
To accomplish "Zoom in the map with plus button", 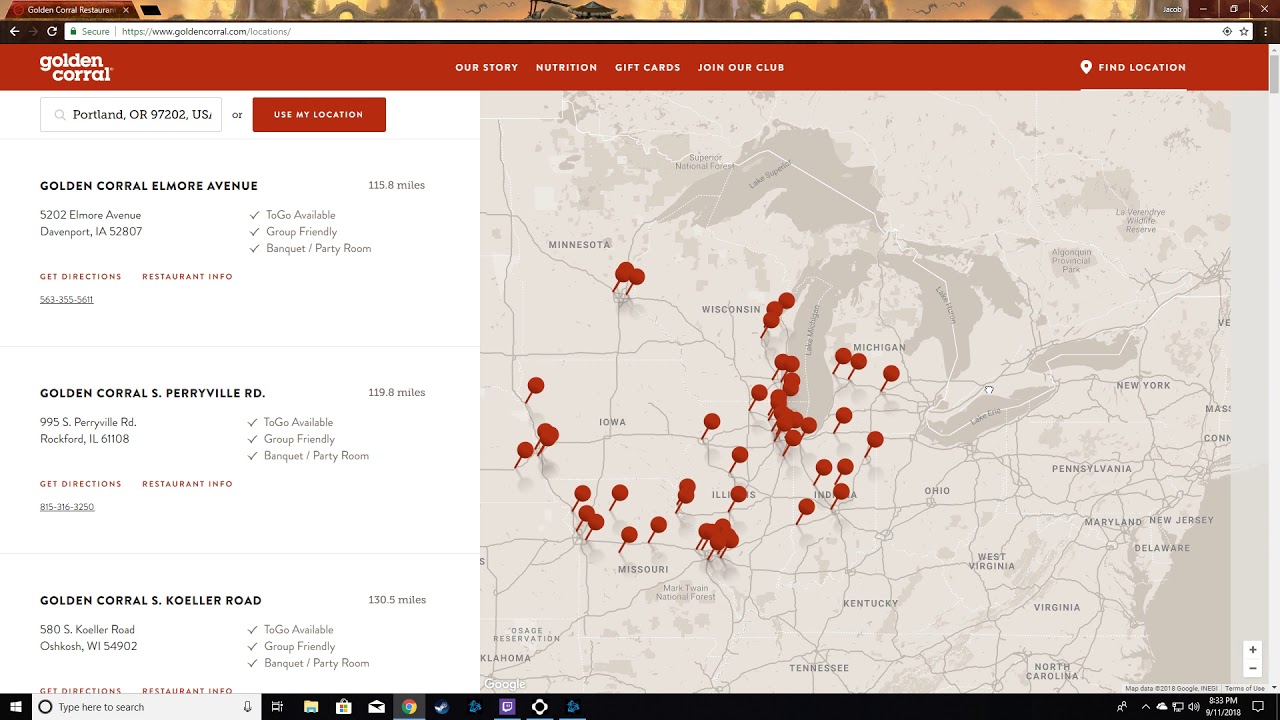I will point(1252,650).
